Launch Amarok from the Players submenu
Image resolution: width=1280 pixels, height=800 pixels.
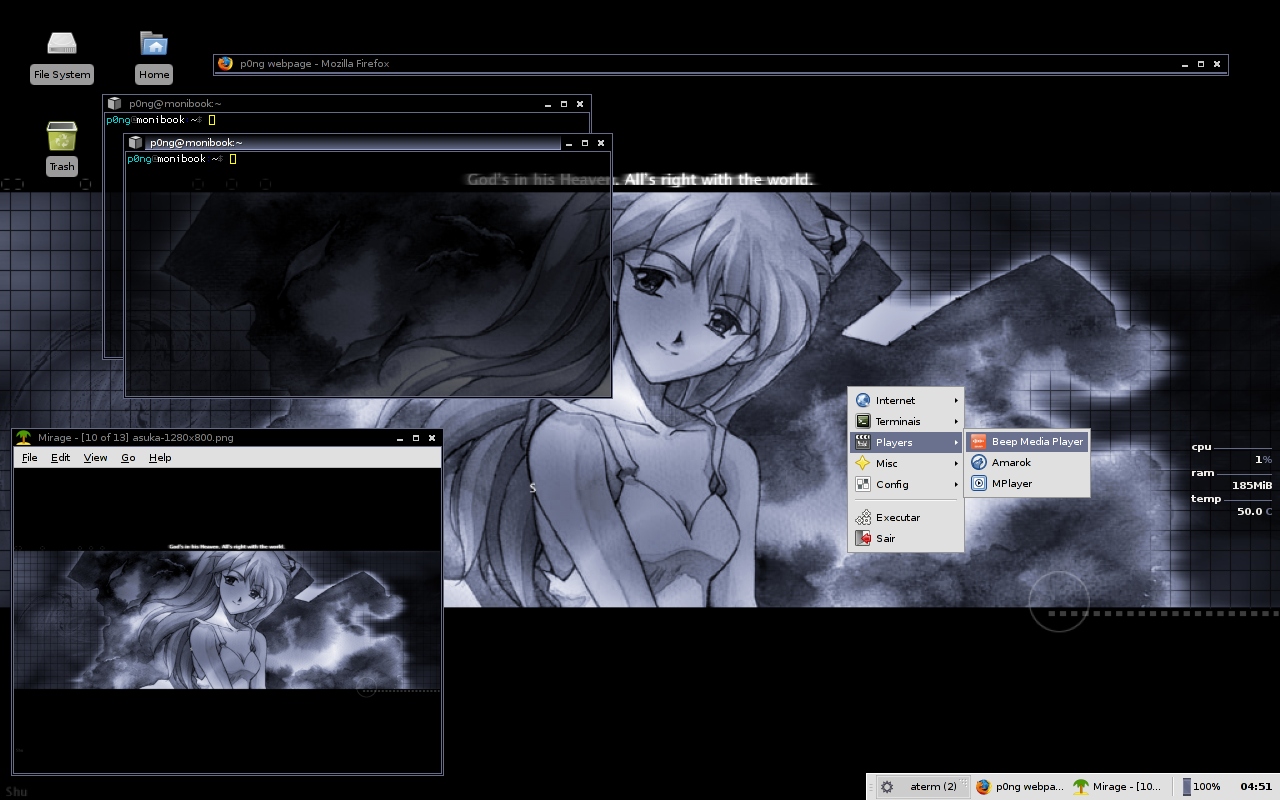tap(1027, 462)
